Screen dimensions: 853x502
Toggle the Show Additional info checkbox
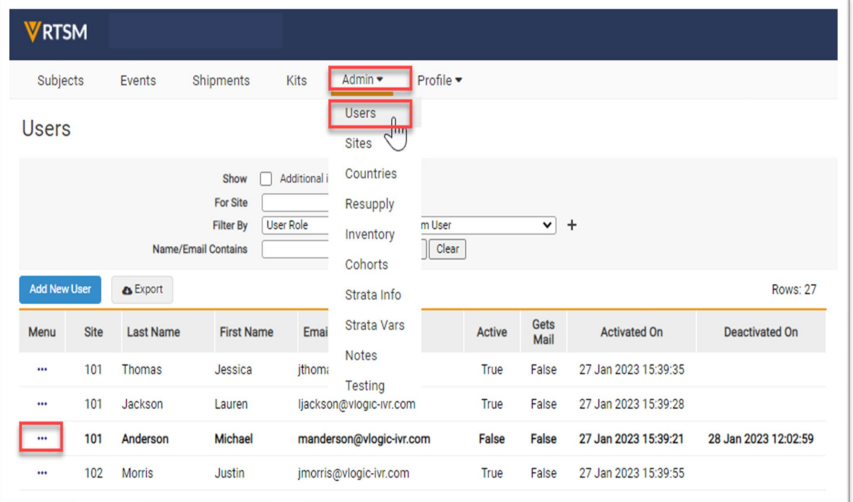266,179
